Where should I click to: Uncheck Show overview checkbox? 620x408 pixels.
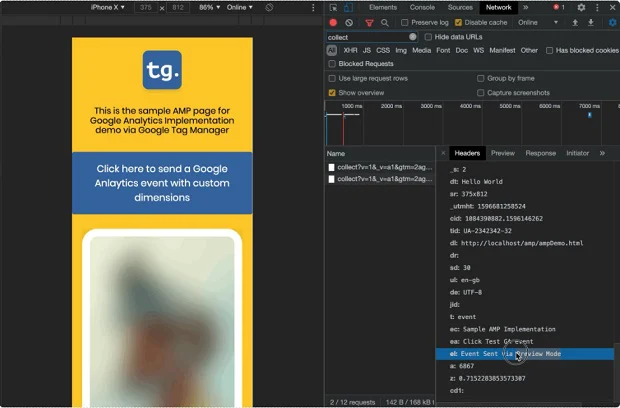(332, 93)
